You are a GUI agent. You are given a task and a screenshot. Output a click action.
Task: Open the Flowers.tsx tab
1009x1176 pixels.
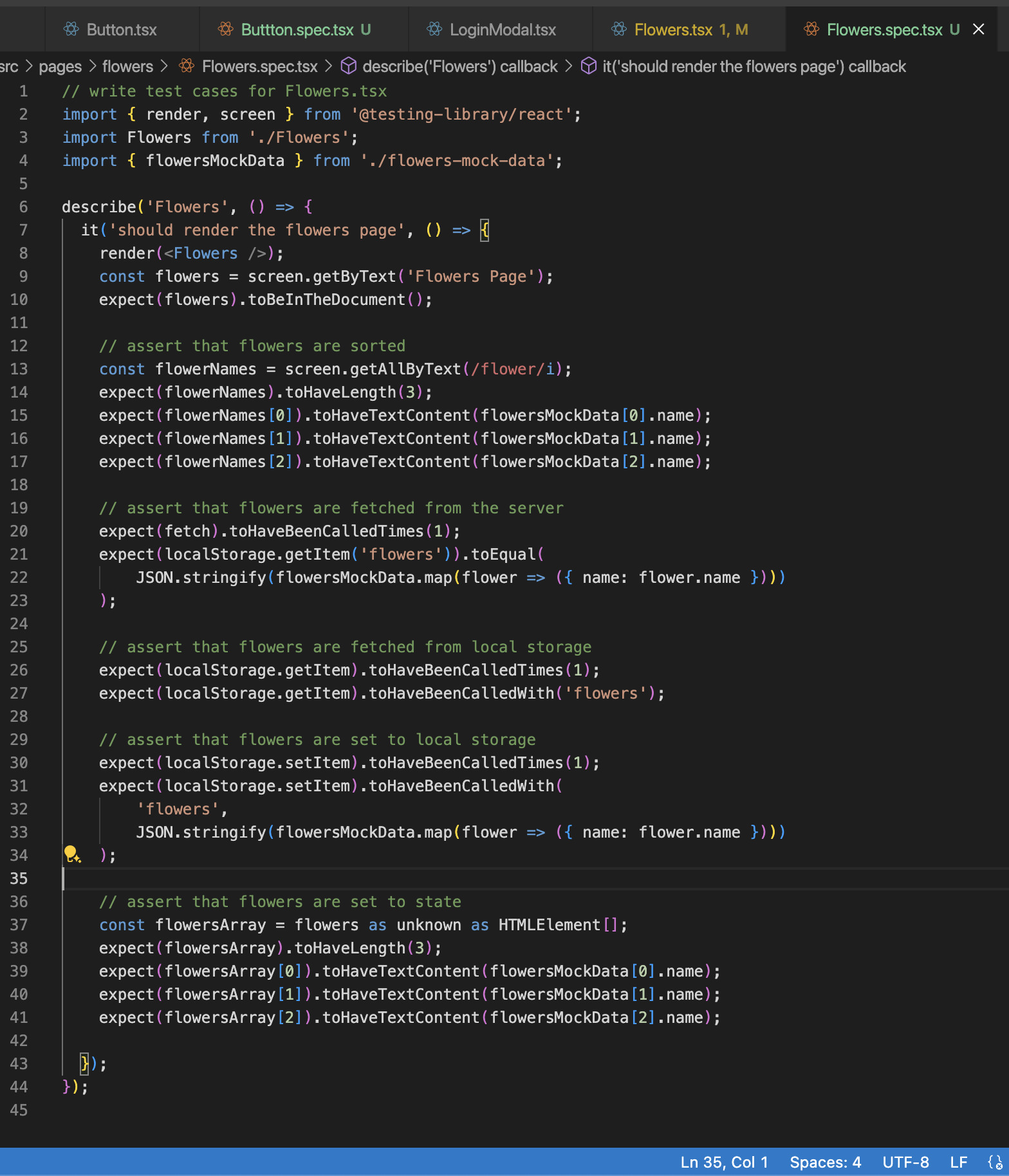click(690, 30)
